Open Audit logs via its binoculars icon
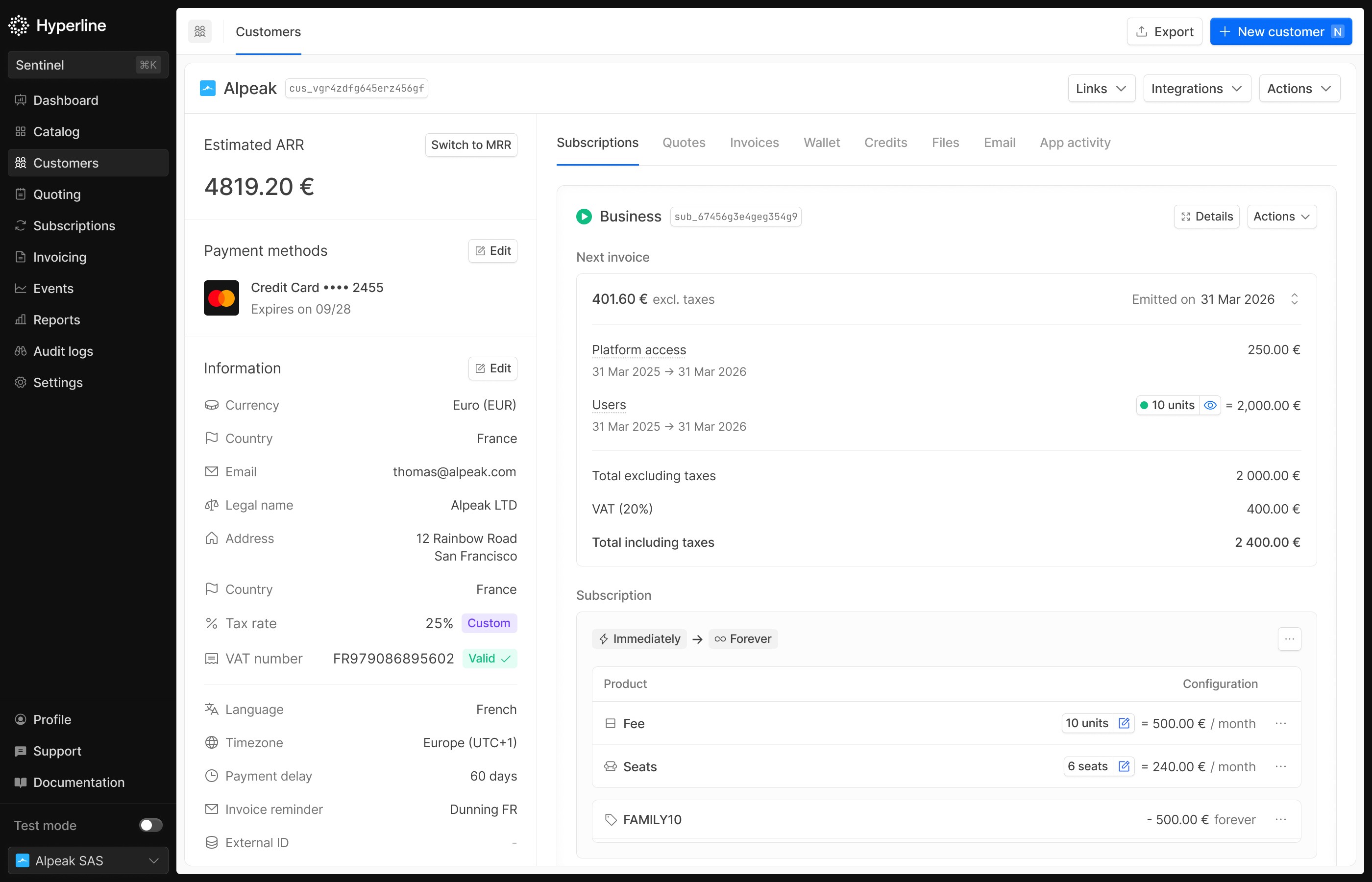The image size is (1372, 882). click(21, 351)
